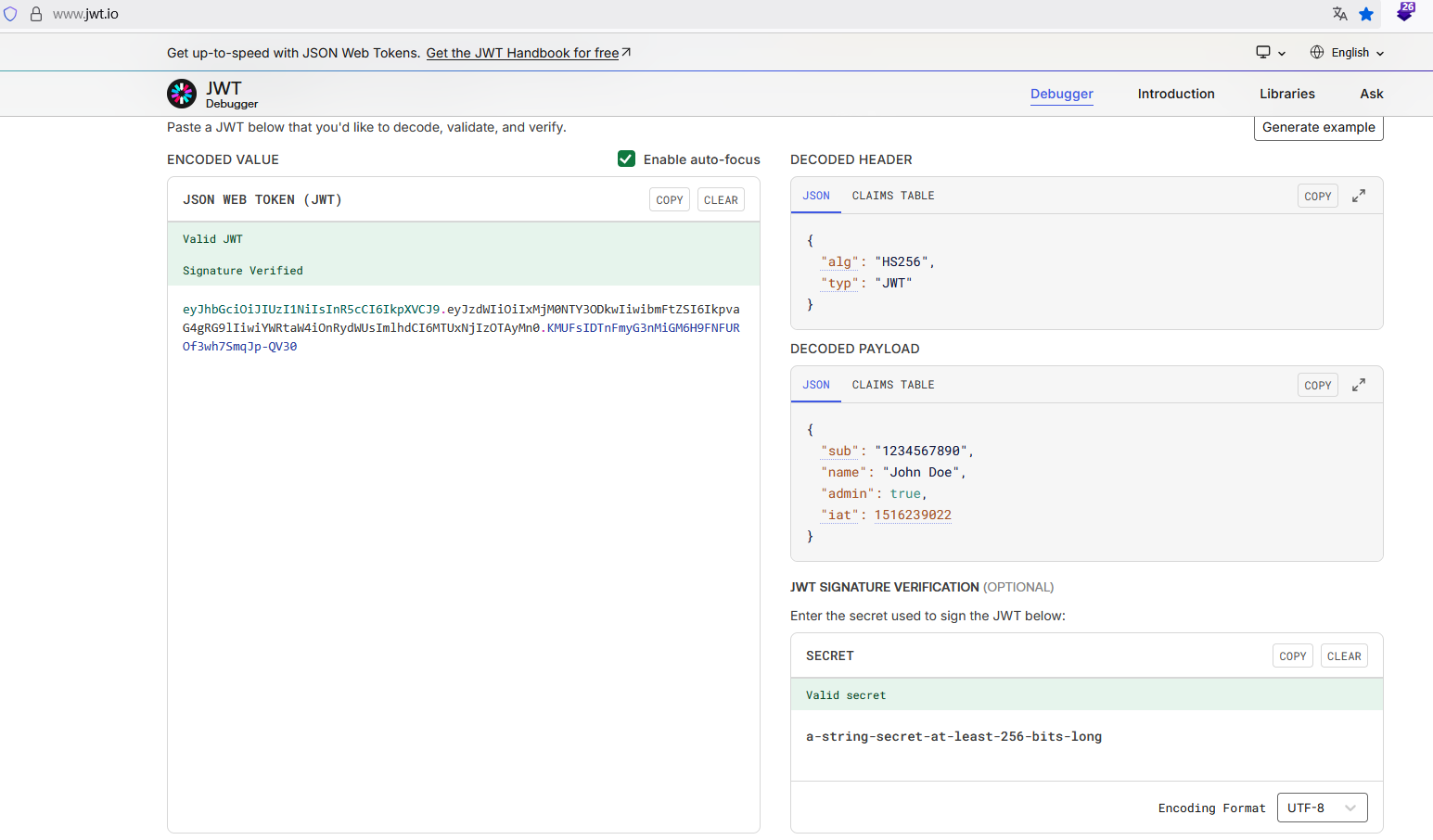The height and width of the screenshot is (840, 1433).
Task: Click the "iat" key in the payload
Action: point(840,515)
